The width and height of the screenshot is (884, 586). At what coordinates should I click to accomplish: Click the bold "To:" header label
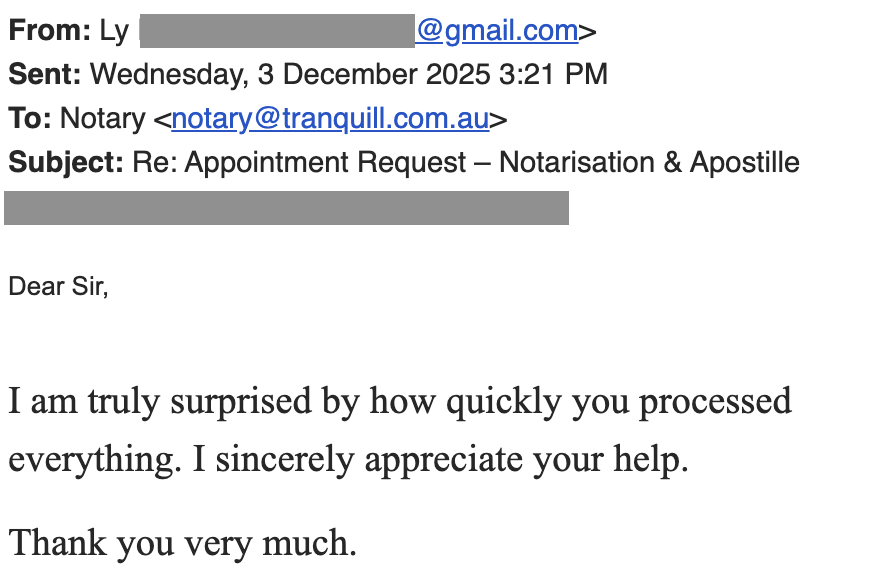point(30,119)
